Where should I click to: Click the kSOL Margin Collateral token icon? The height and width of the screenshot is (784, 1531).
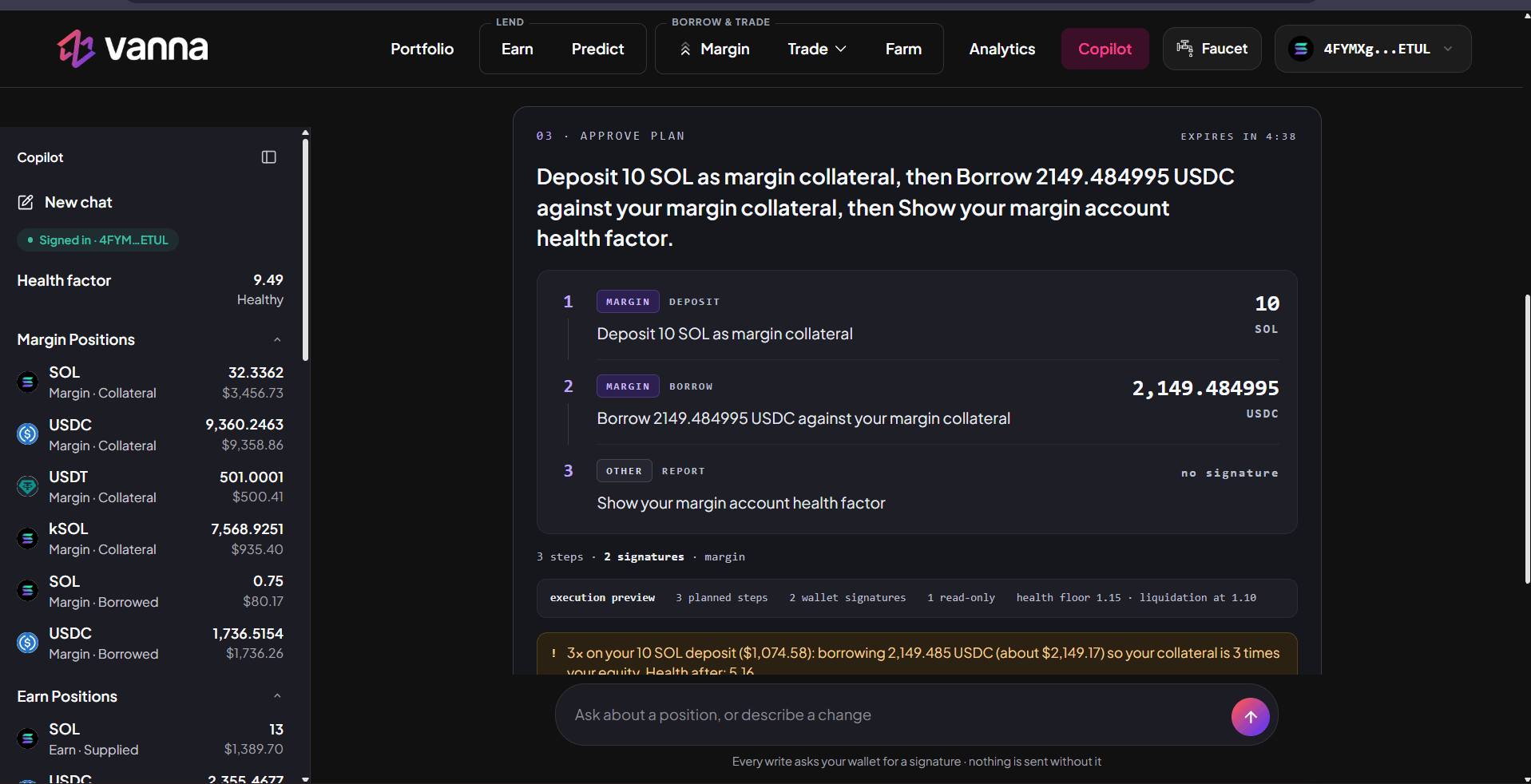tap(28, 539)
